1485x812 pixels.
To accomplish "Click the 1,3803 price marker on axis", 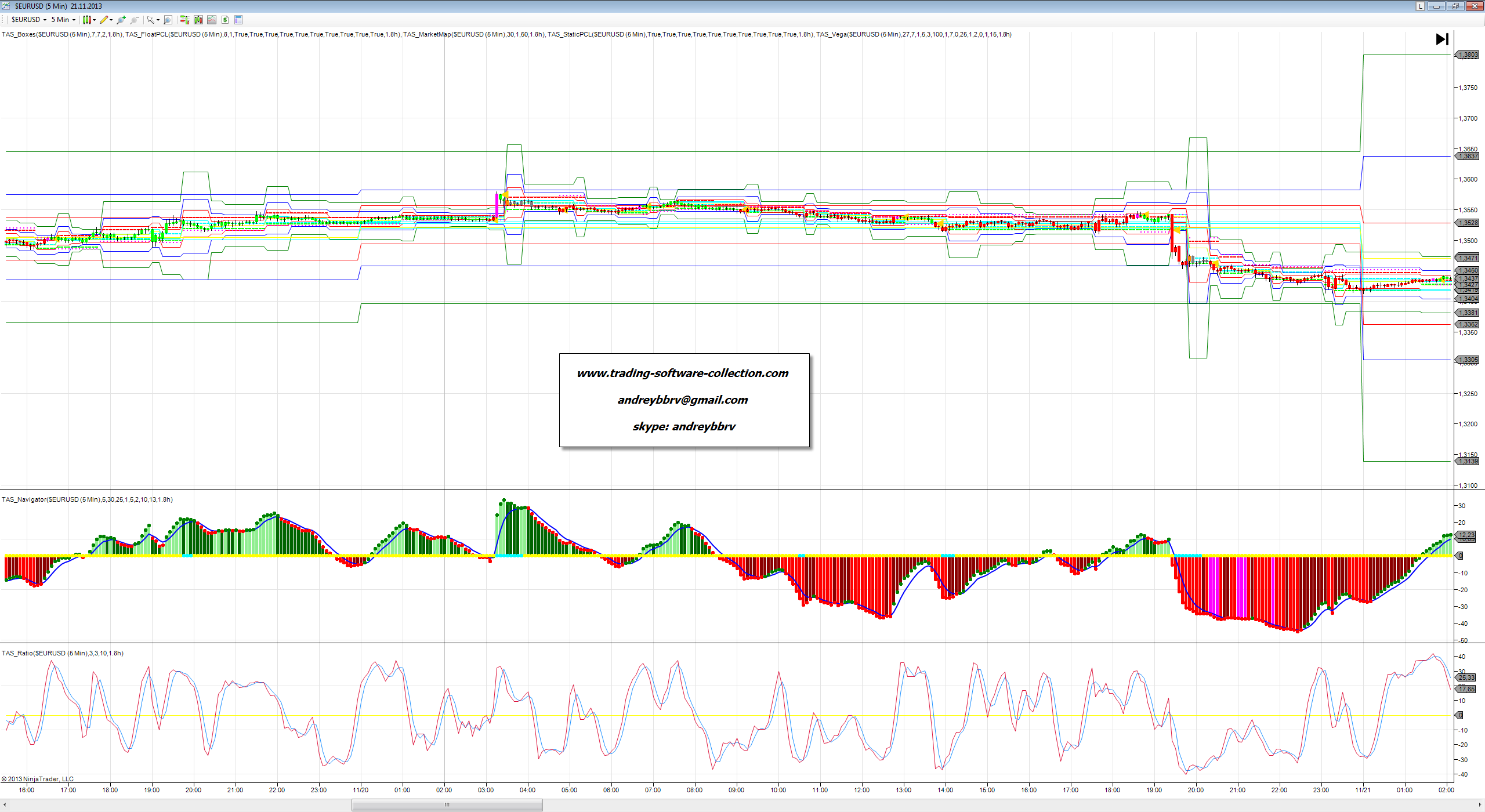I will pos(1468,55).
